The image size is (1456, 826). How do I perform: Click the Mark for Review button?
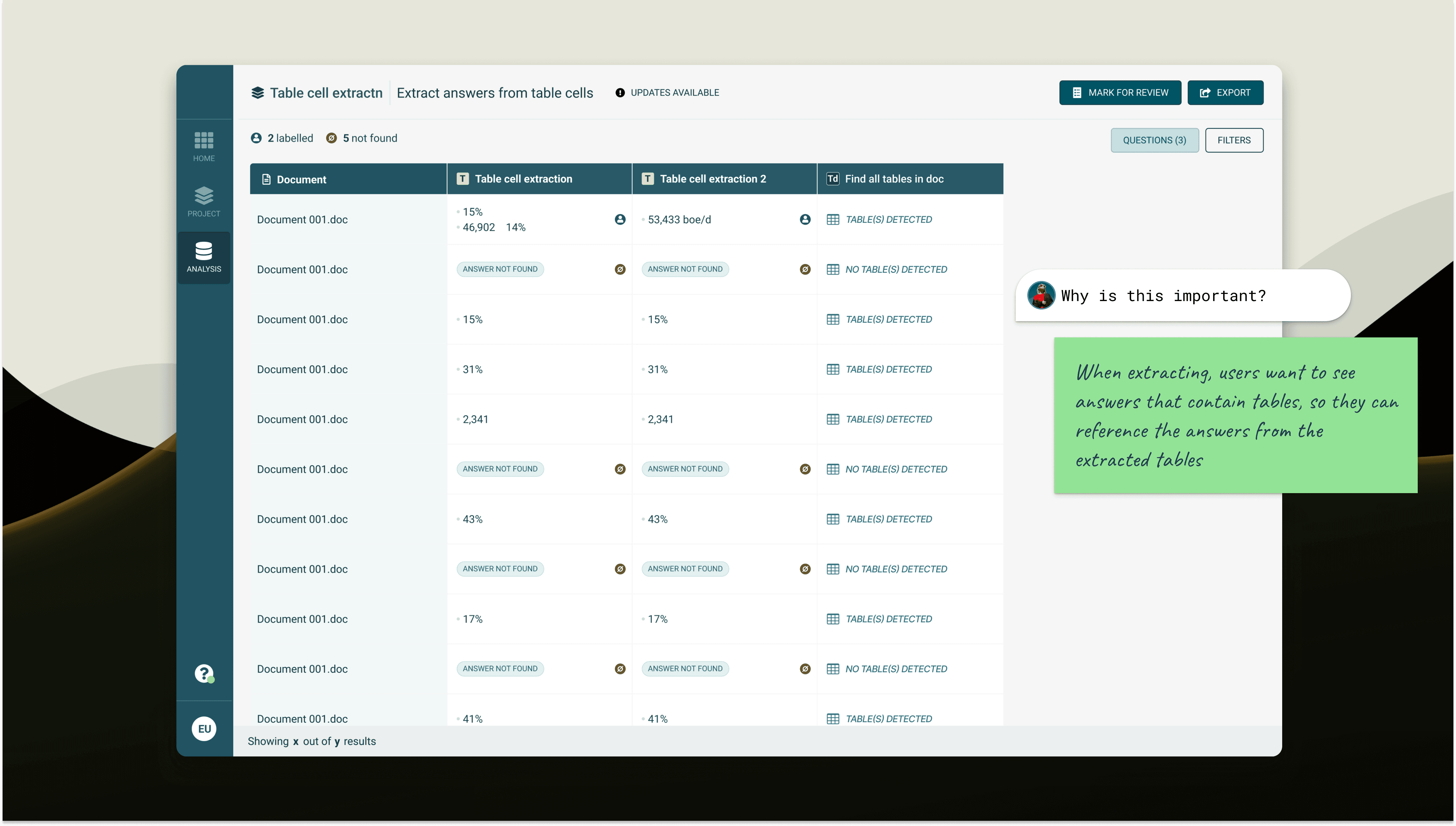tap(1120, 92)
